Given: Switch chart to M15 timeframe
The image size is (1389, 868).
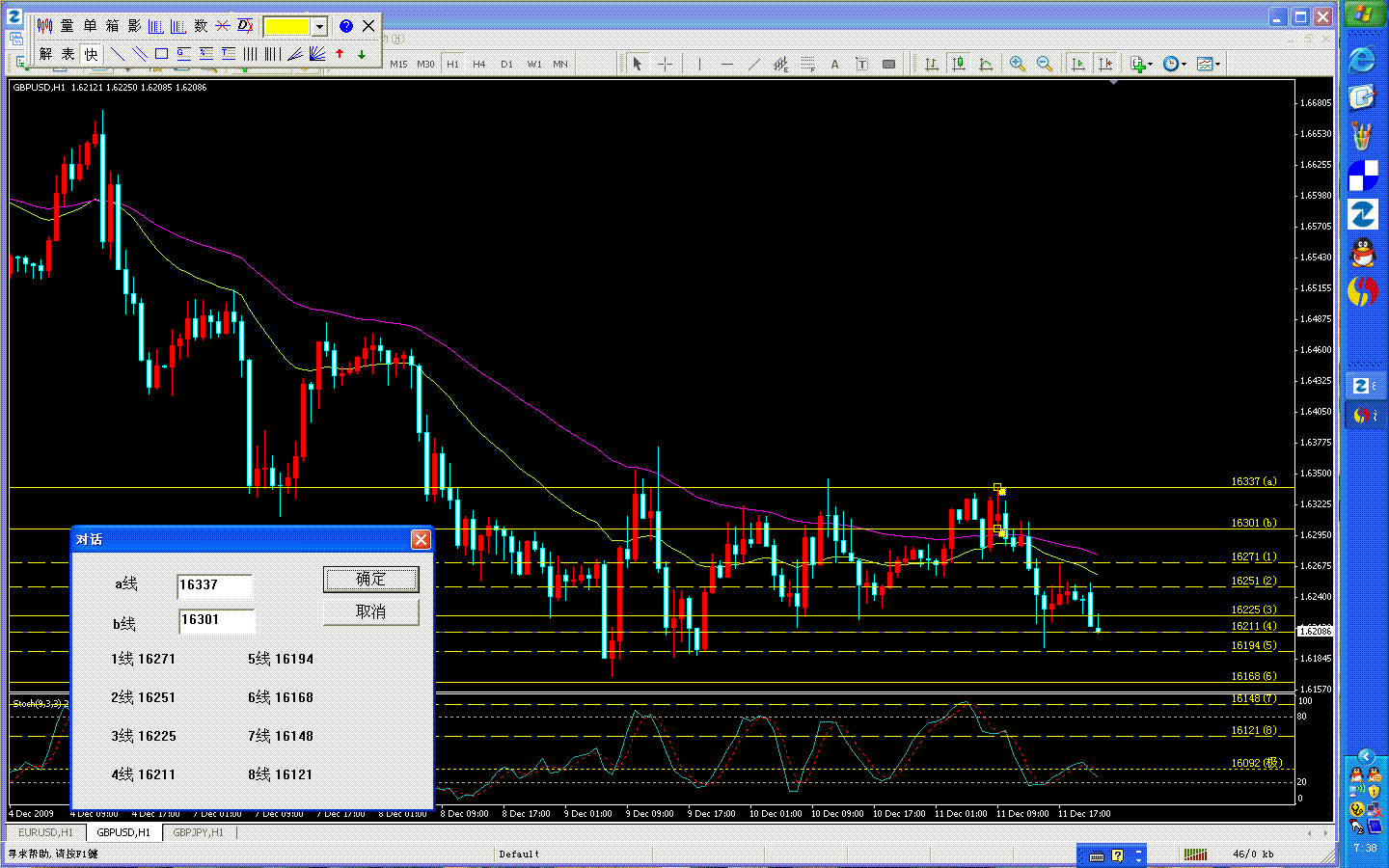Looking at the screenshot, I should pos(398,65).
